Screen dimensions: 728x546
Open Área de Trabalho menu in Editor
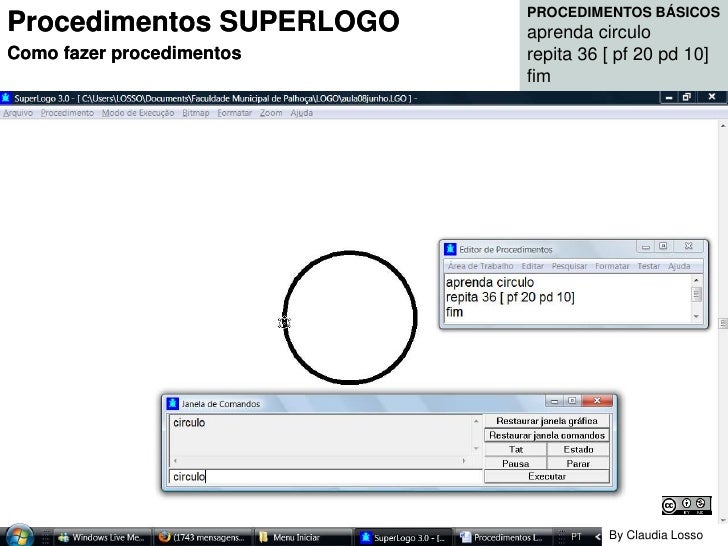point(481,266)
